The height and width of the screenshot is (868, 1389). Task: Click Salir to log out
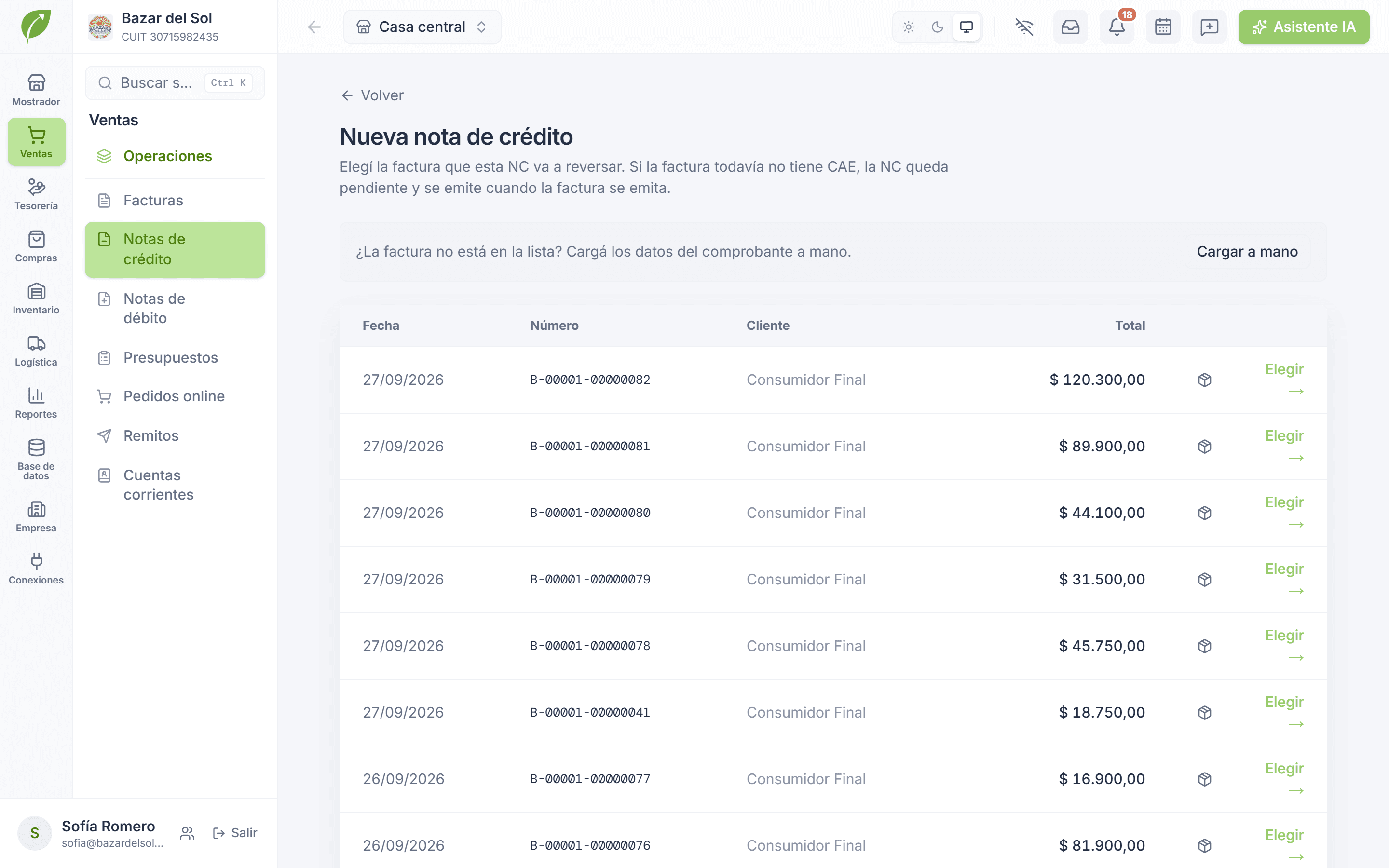tap(235, 833)
